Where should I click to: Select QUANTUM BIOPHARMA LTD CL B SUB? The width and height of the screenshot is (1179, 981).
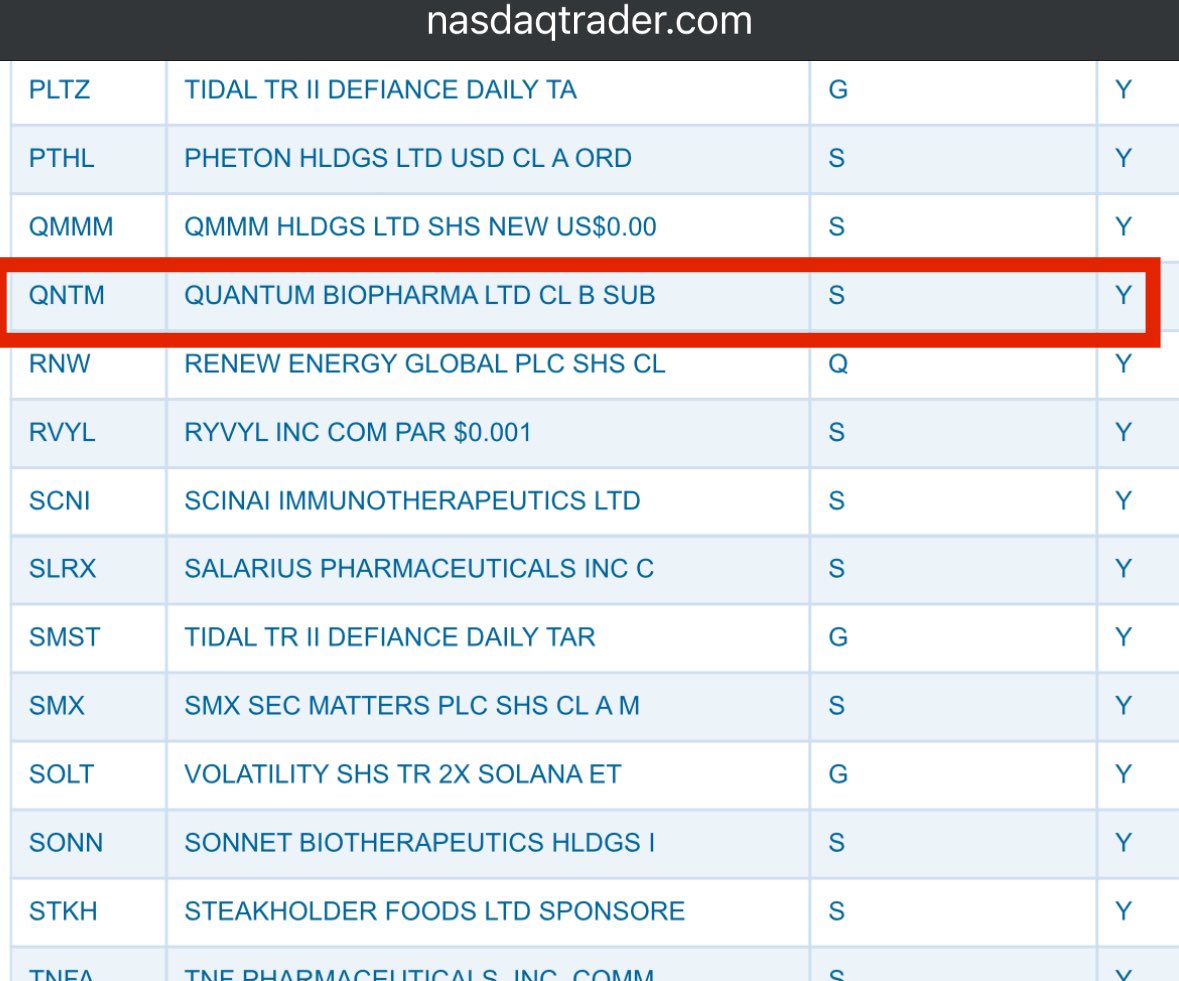(x=420, y=295)
